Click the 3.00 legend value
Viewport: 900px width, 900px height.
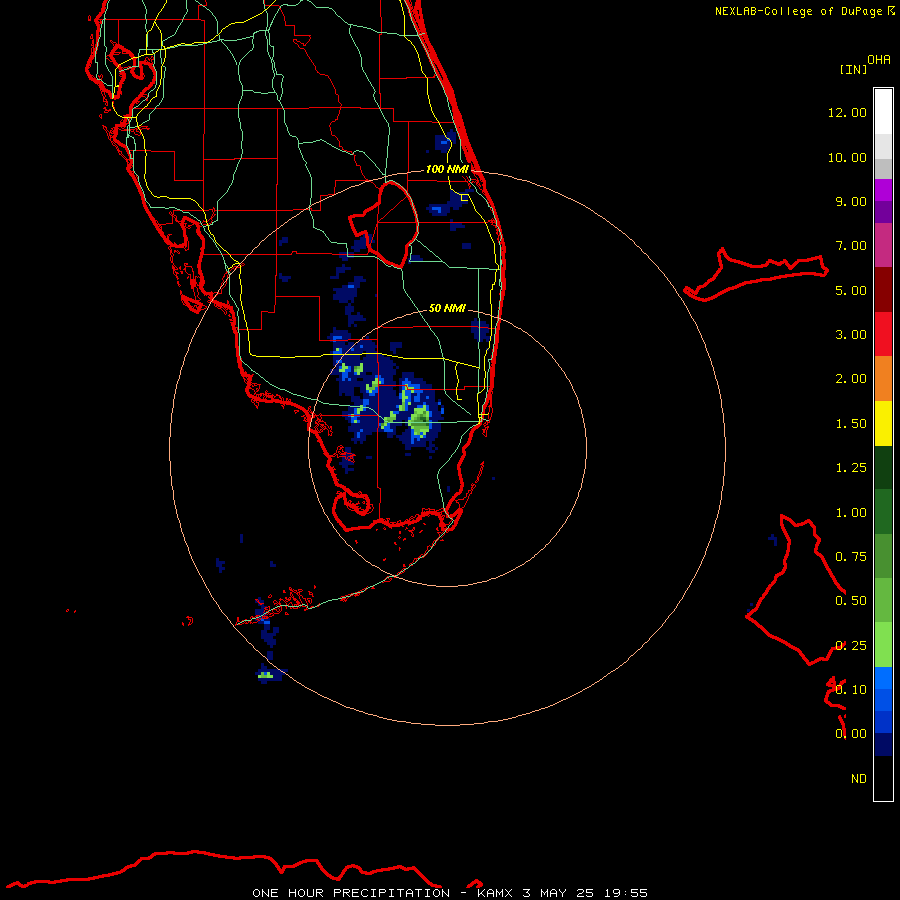point(851,335)
